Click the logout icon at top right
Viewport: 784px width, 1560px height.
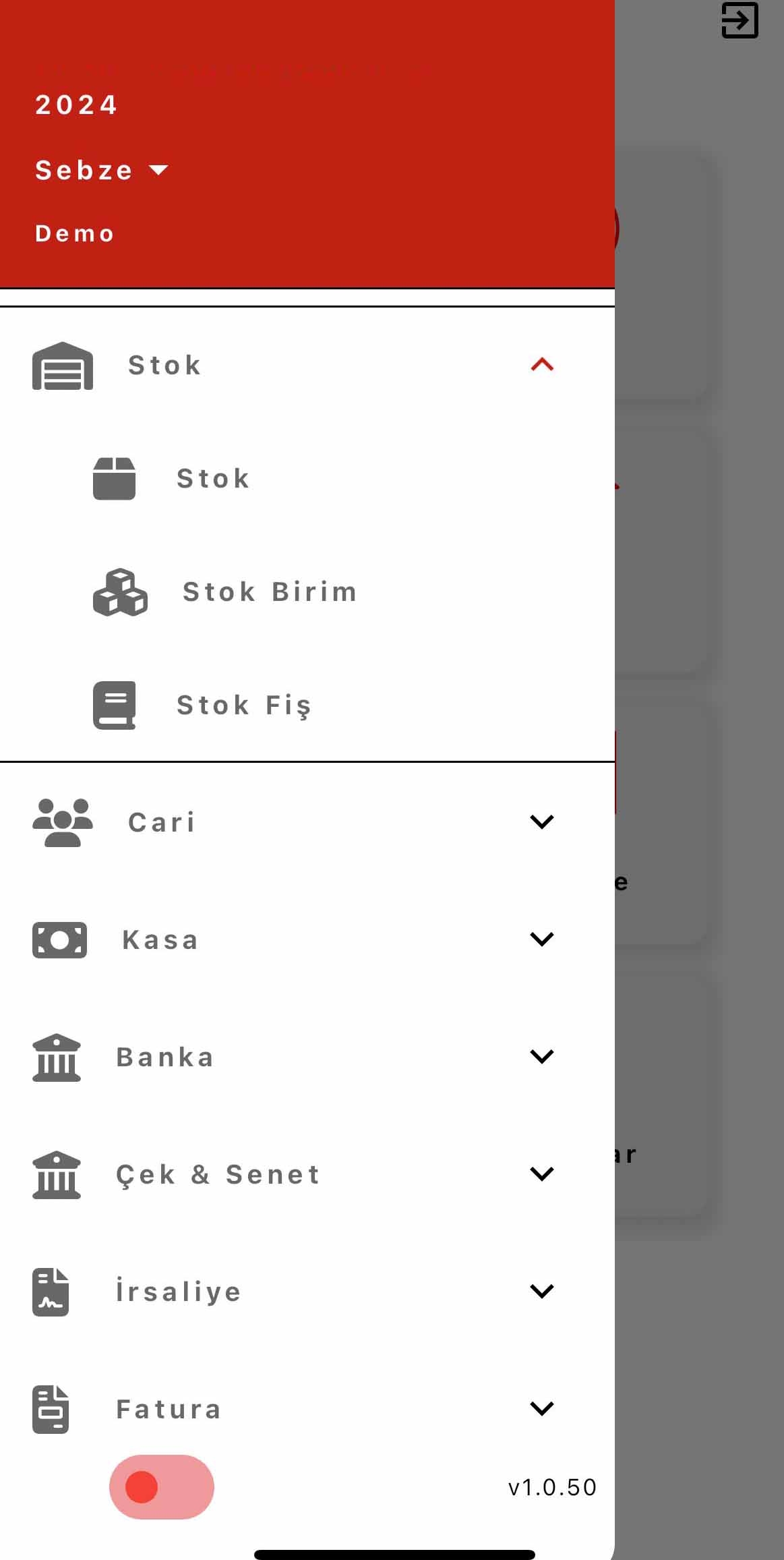[x=740, y=20]
